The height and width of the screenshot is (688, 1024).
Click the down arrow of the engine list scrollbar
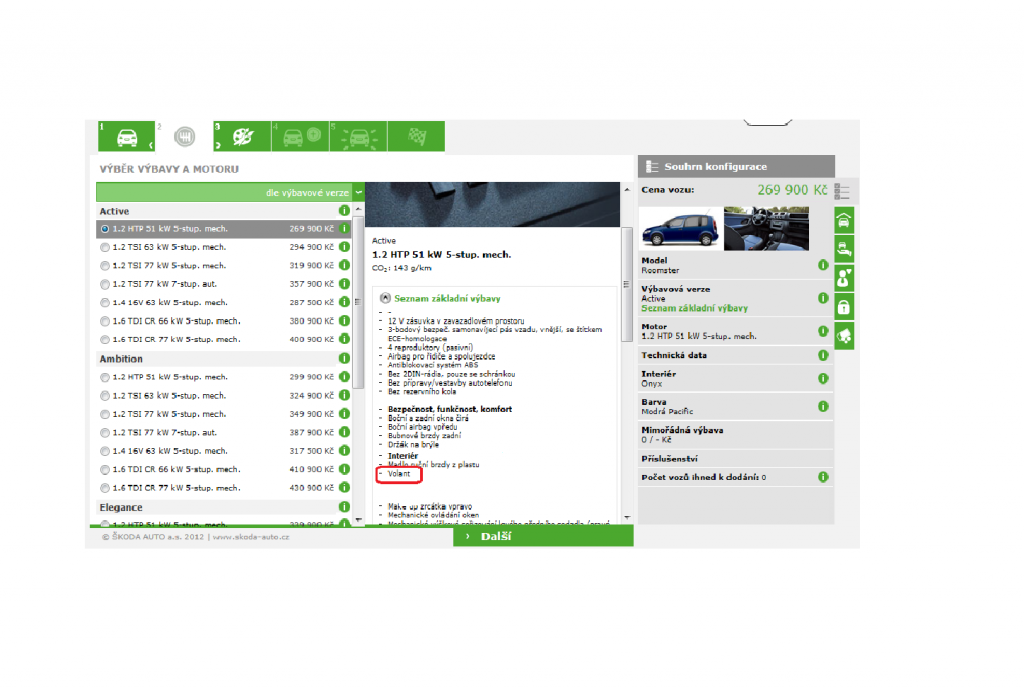[x=359, y=520]
